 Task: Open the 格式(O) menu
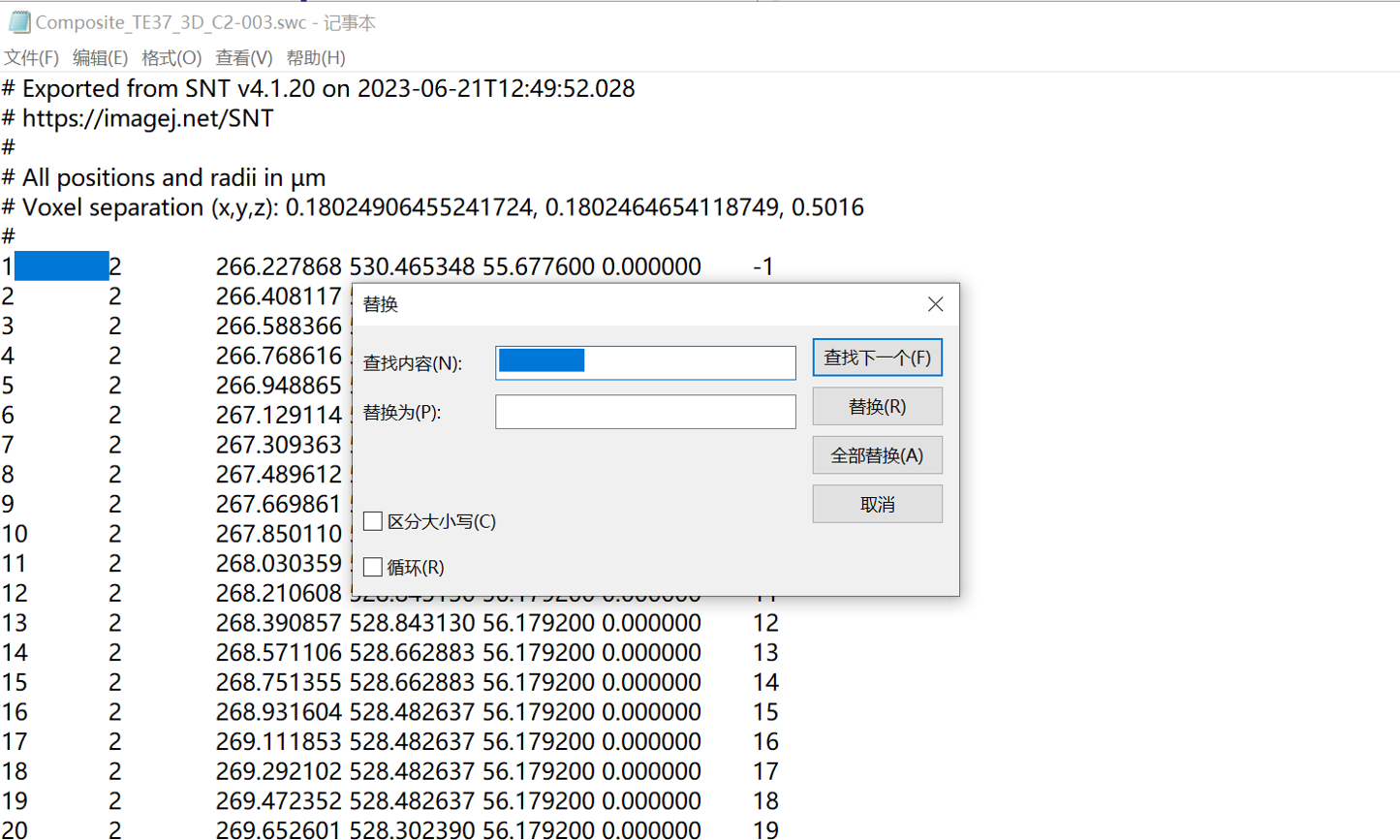pos(171,58)
